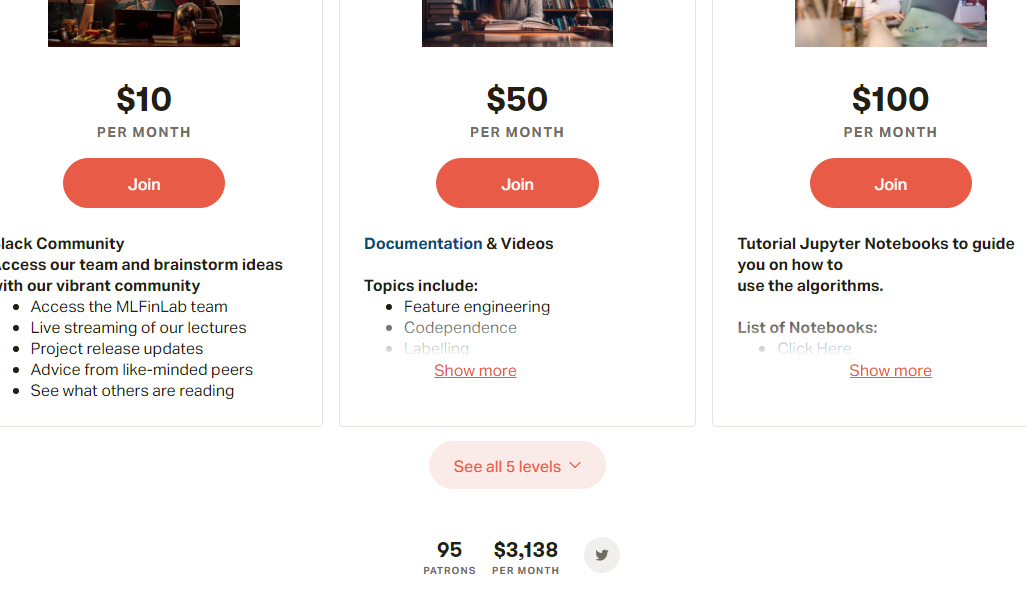Expand Show more under the $50 tier
Image resolution: width=1026 pixels, height=606 pixels.
point(475,371)
